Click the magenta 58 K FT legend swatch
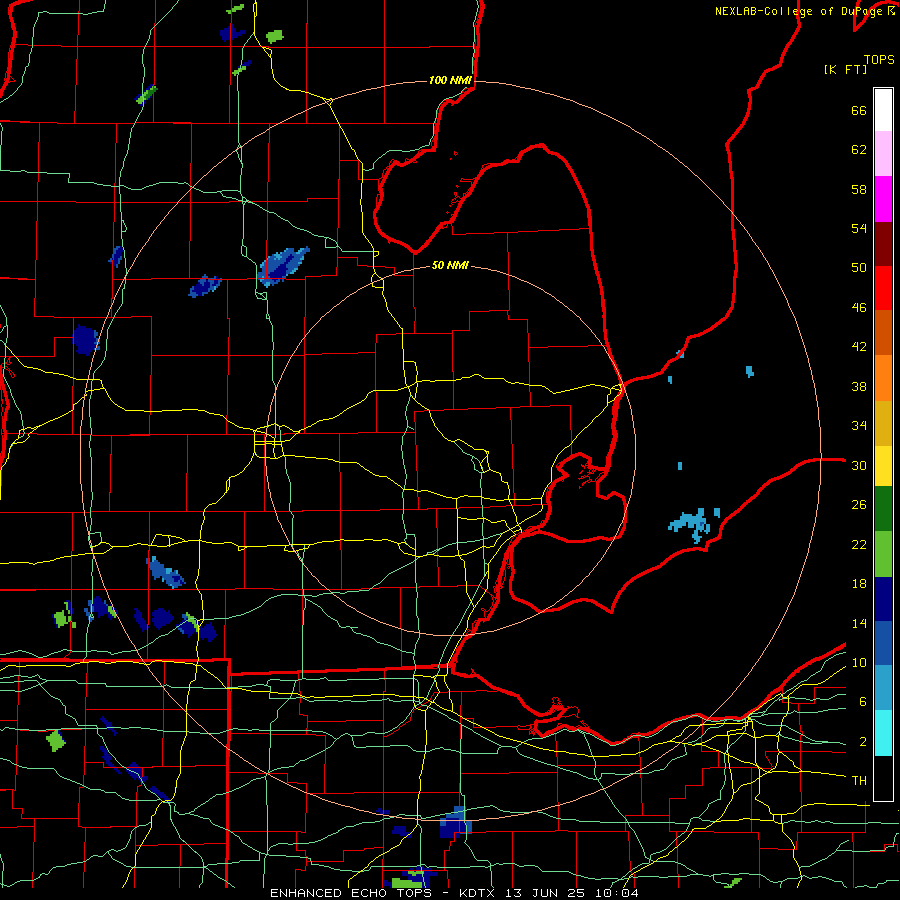Screen dimensions: 900x900 pyautogui.click(x=883, y=199)
